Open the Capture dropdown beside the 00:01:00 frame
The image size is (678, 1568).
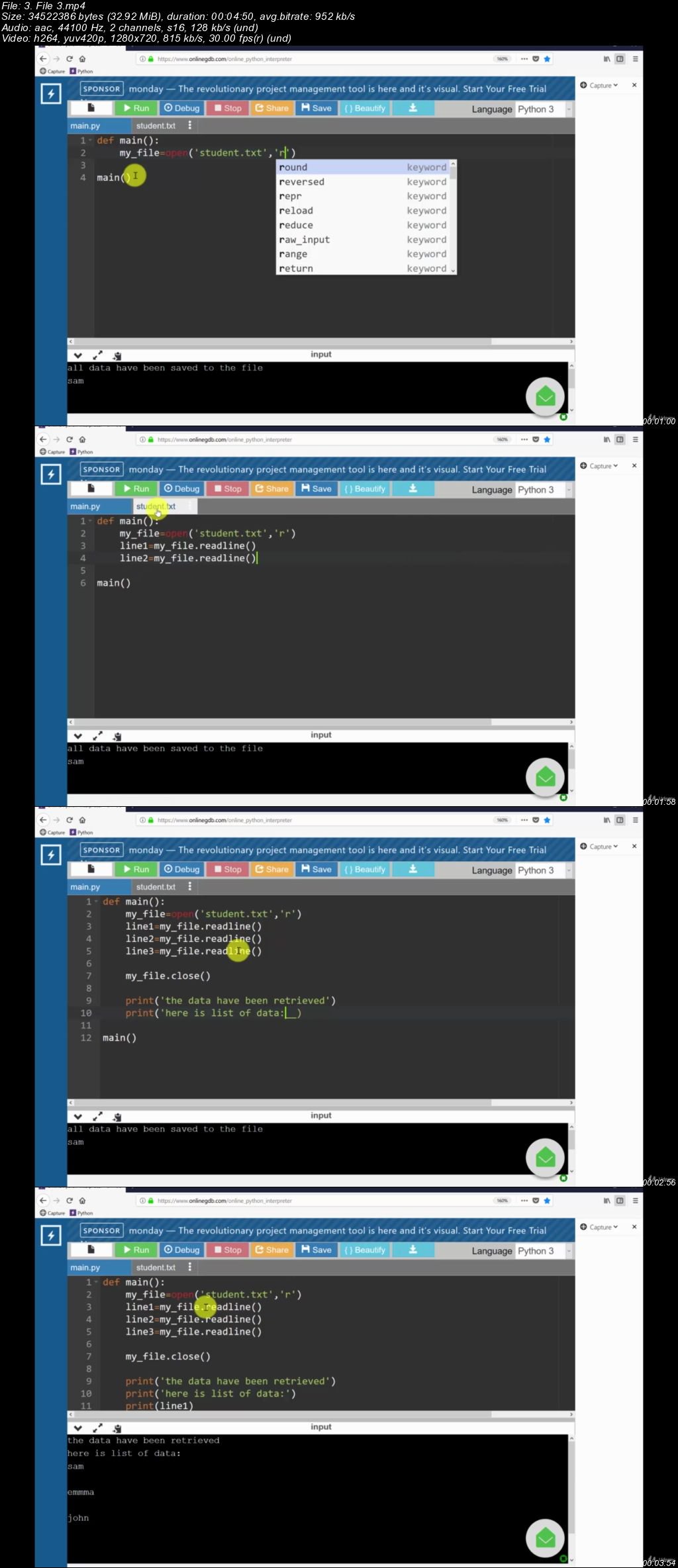point(599,85)
